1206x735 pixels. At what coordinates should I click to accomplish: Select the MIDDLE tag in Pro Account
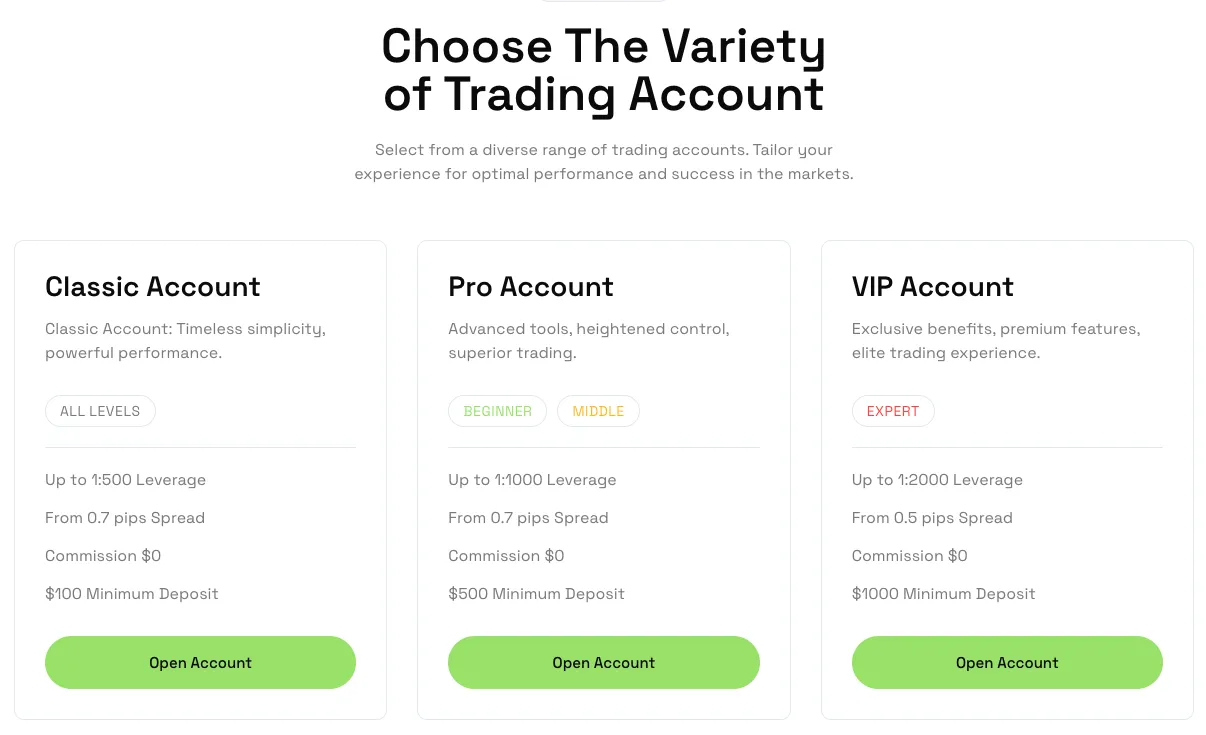coord(598,411)
